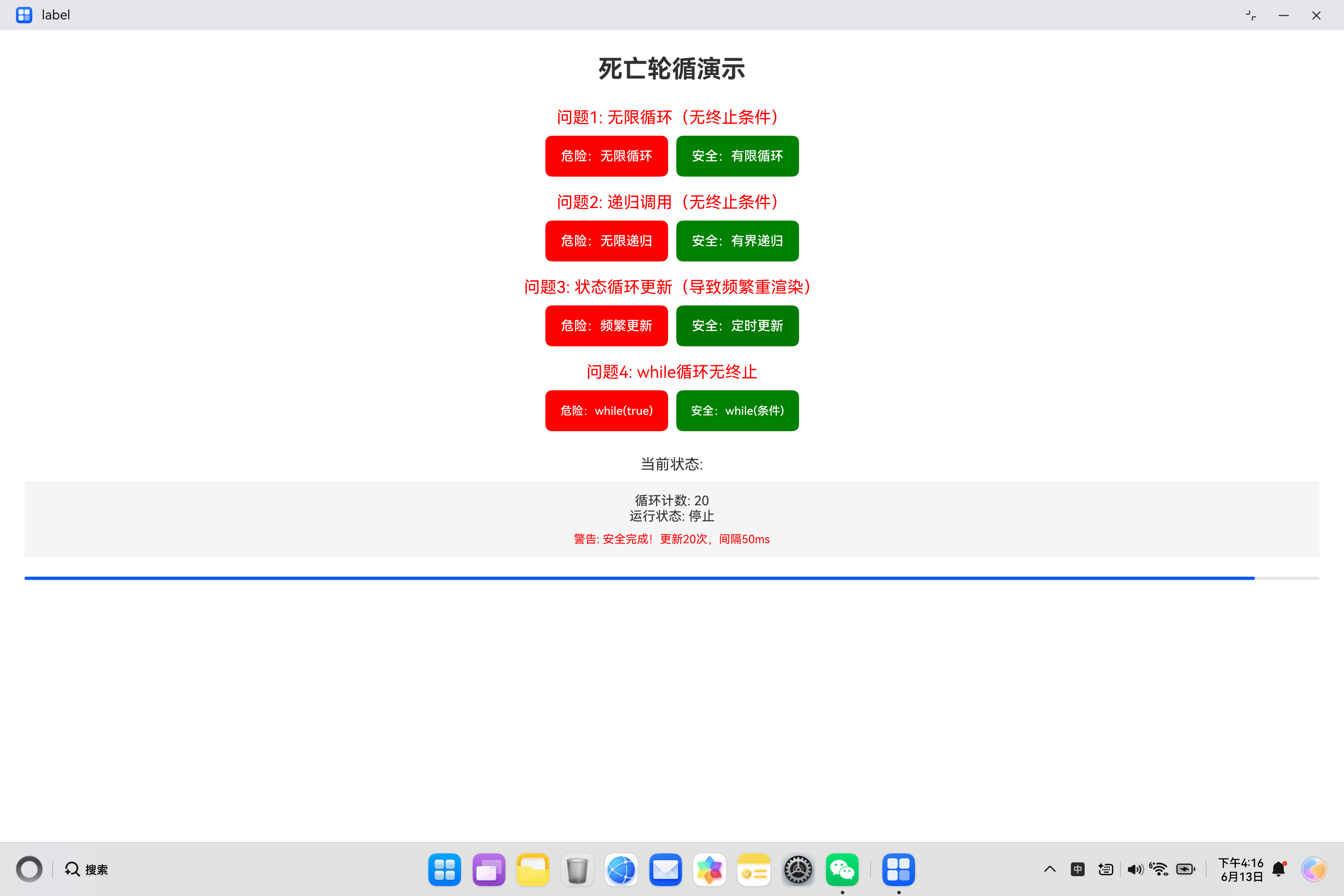This screenshot has height=896, width=1344.
Task: Open the taskbar 搜索 search box
Action: tap(86, 869)
